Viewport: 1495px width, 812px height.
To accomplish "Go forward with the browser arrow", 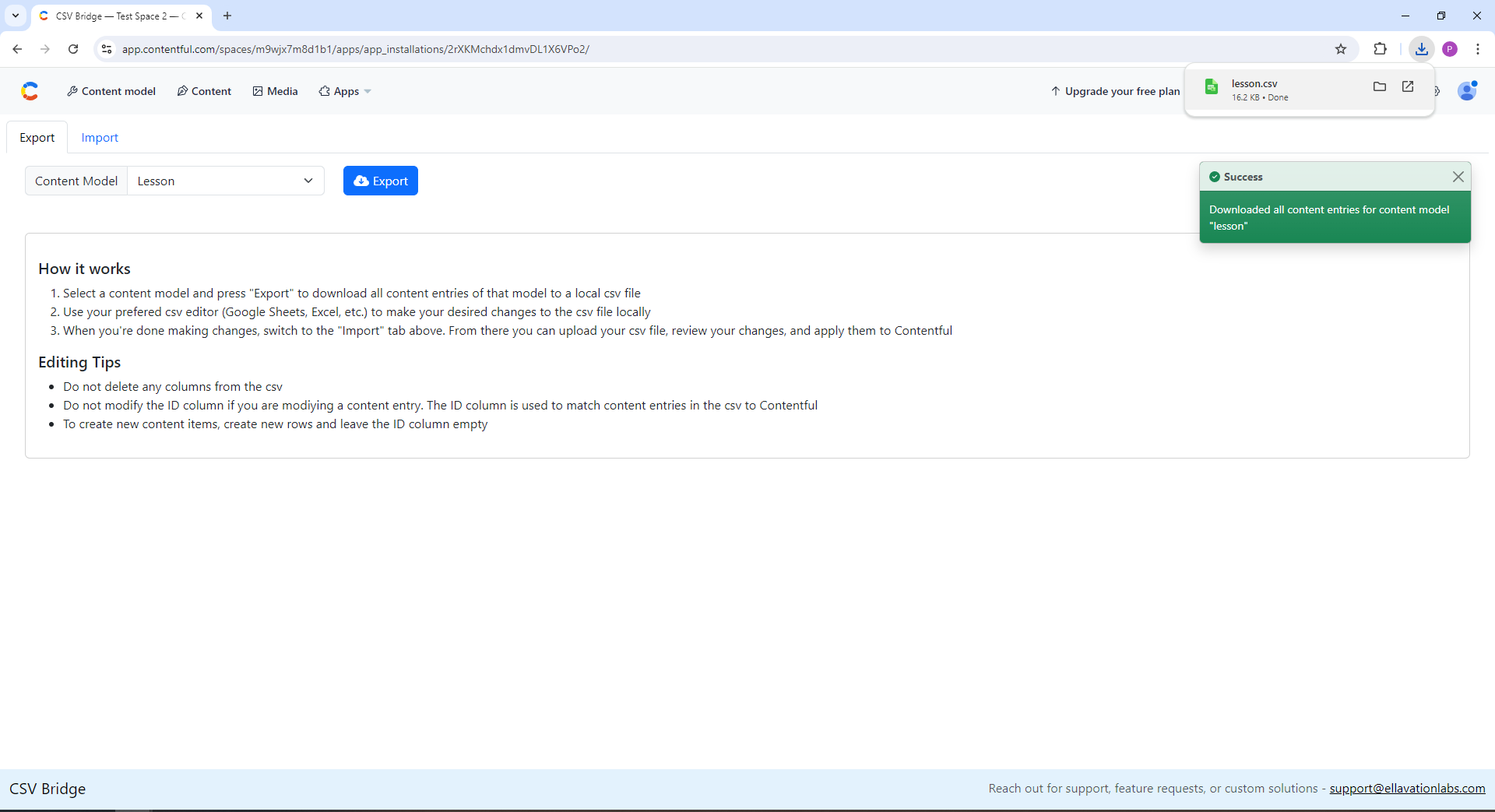I will click(x=45, y=49).
